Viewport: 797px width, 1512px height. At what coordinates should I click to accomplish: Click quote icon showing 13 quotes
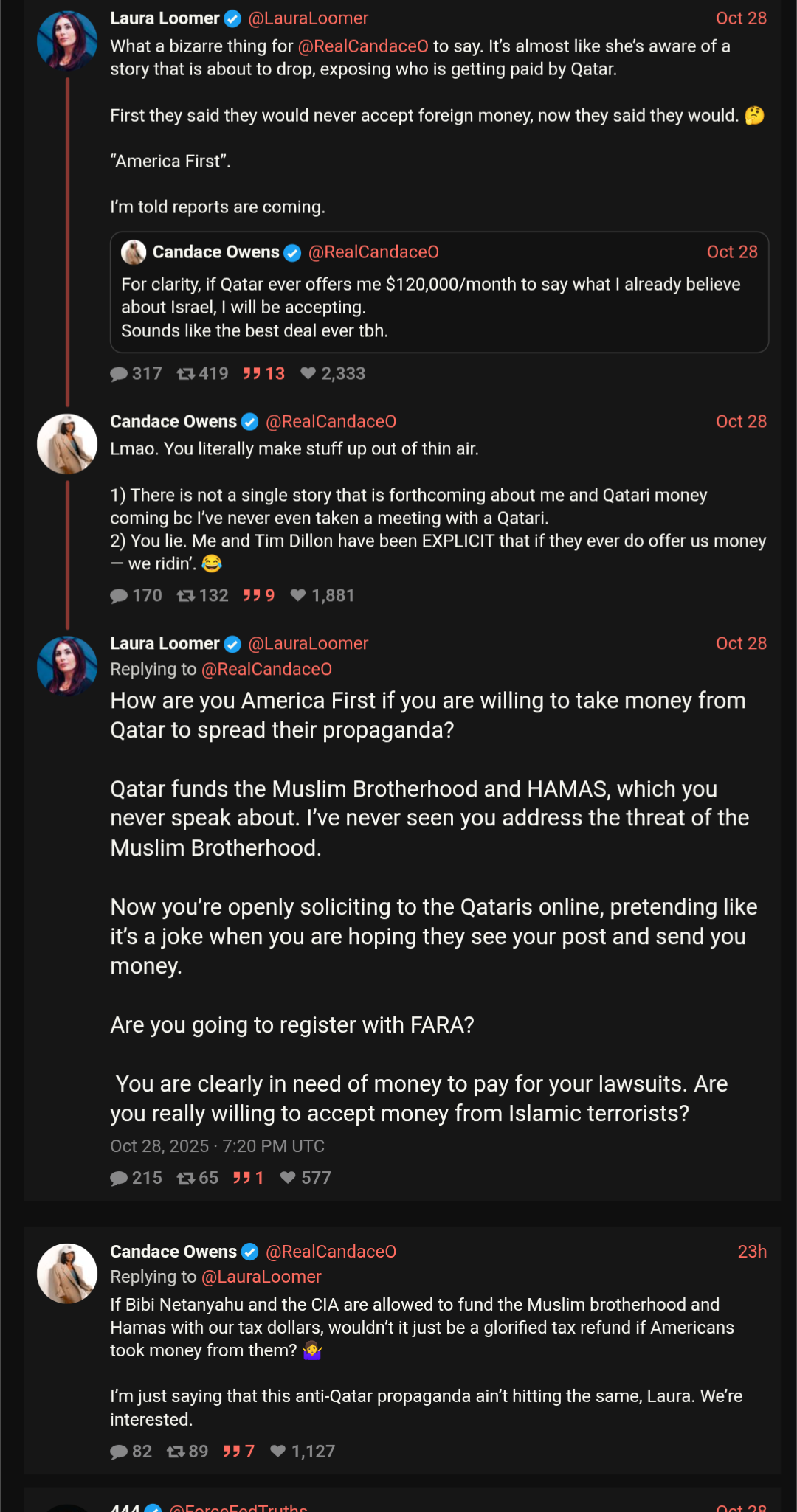click(x=252, y=374)
